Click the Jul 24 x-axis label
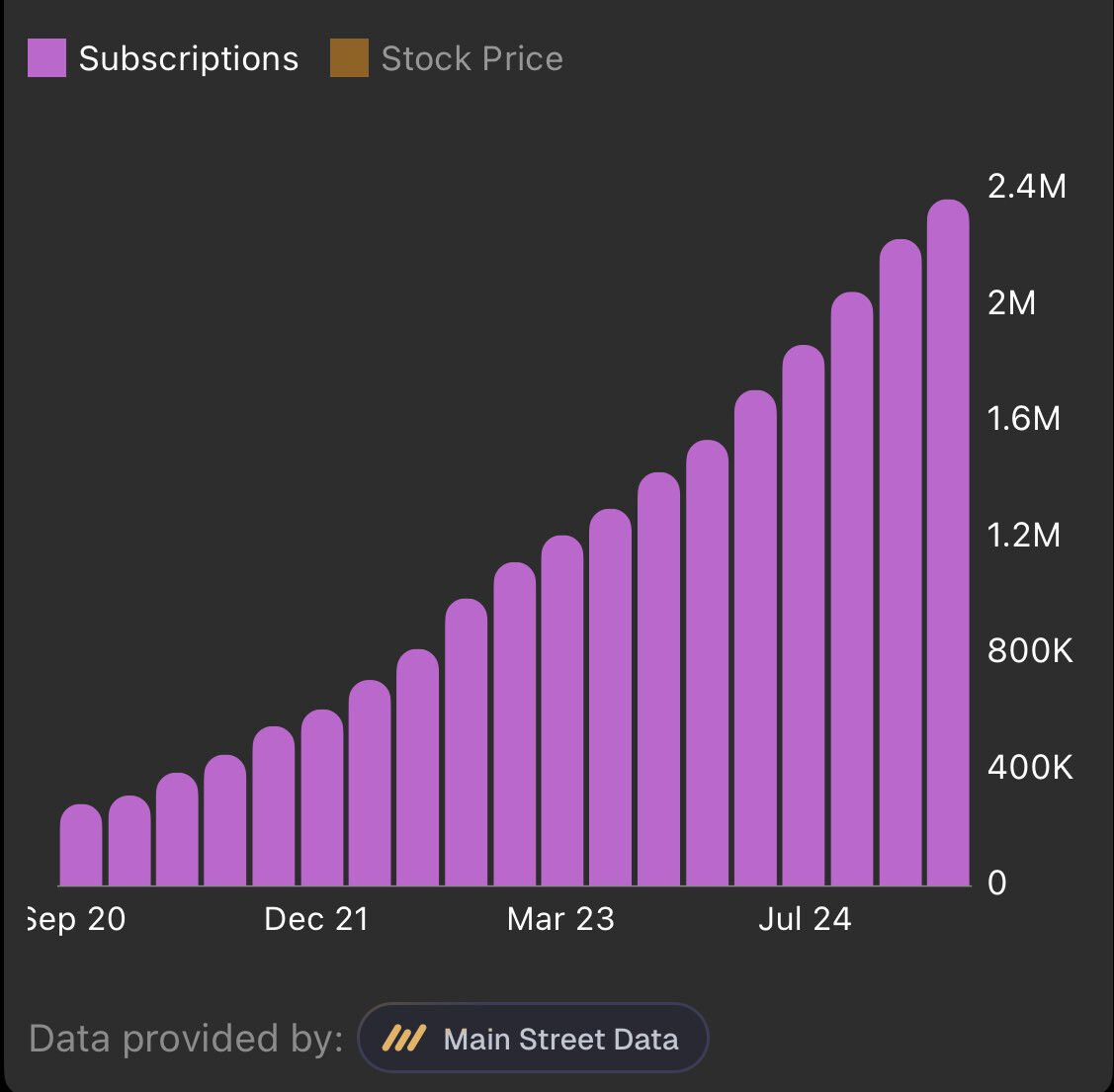This screenshot has height=1092, width=1114. coord(805,919)
